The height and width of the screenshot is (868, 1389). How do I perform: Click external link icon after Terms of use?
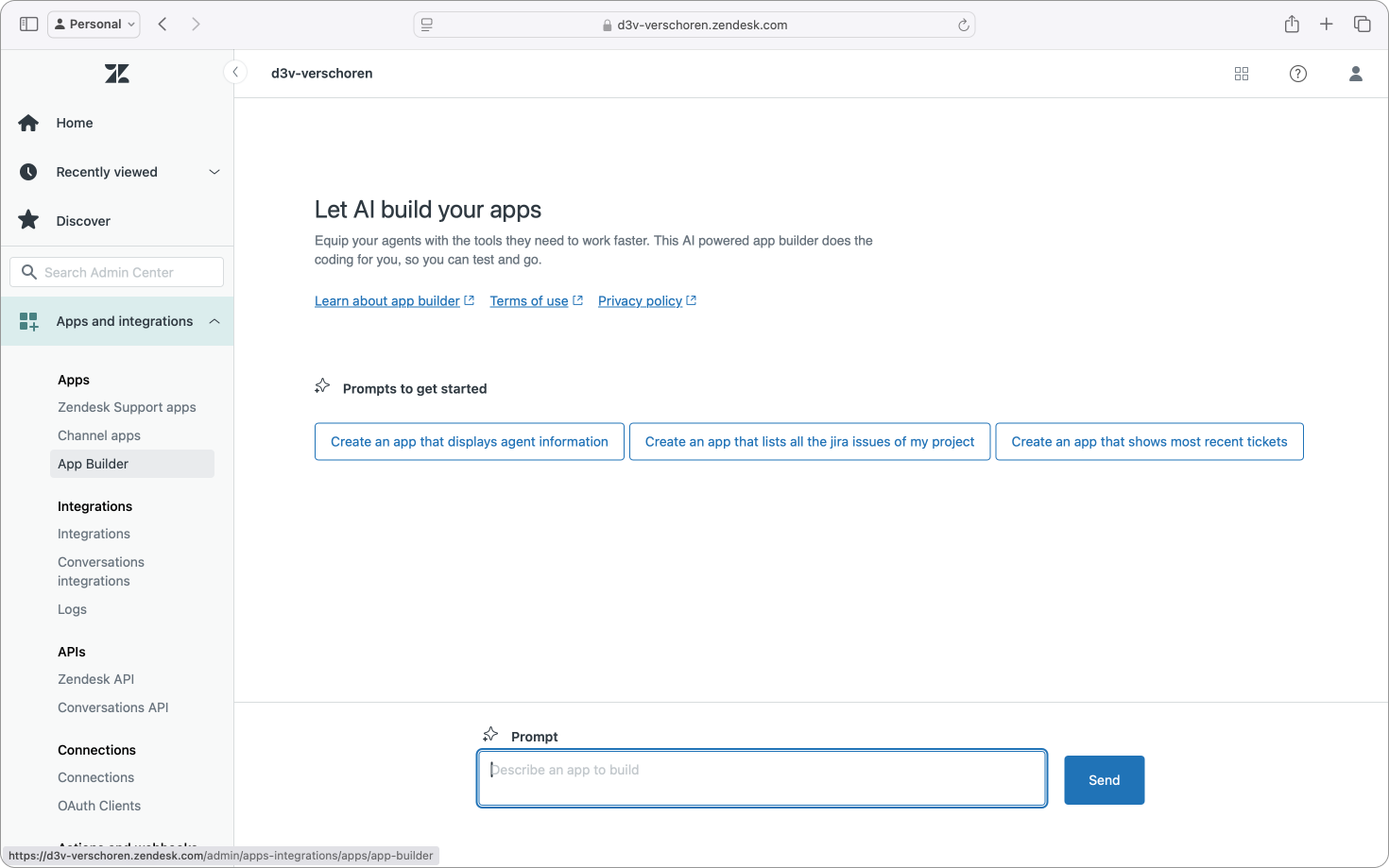[x=578, y=300]
